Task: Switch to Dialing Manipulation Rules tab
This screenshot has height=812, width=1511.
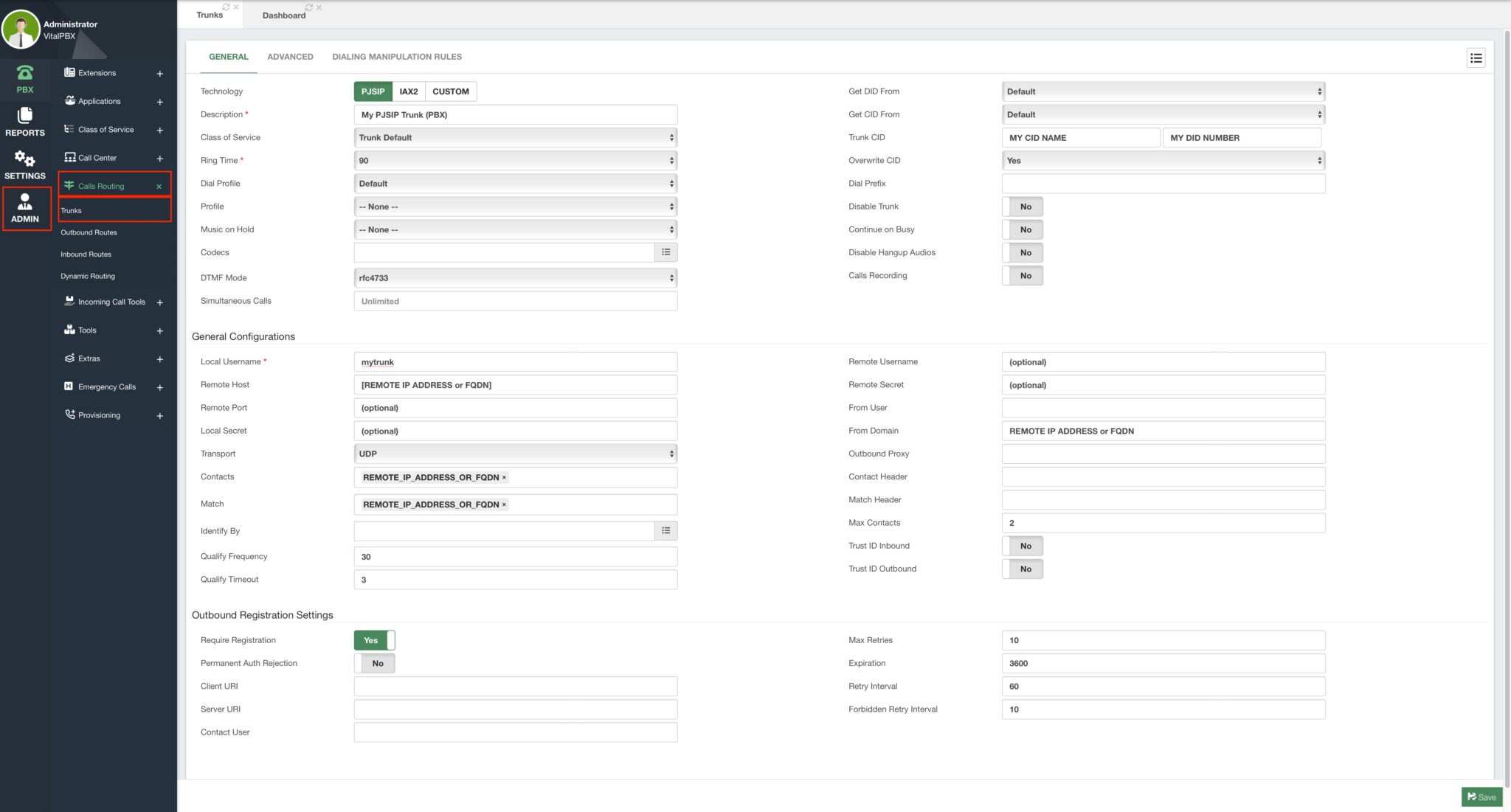Action: (x=397, y=57)
